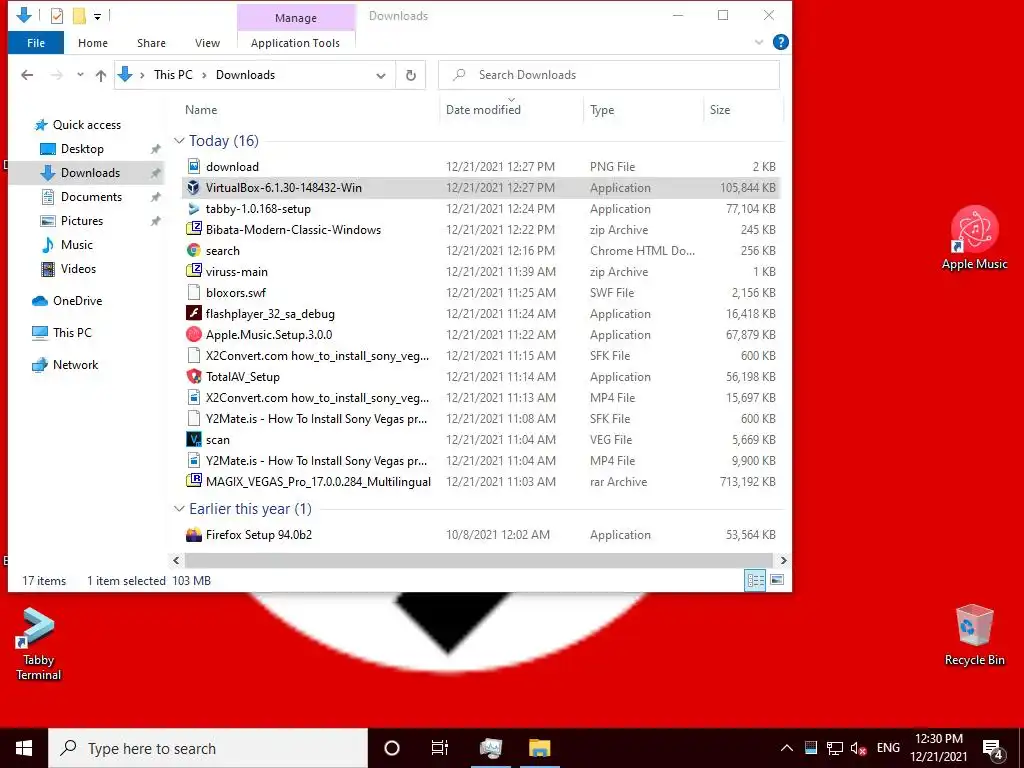
Task: Select Pictures in the navigation pane
Action: pyautogui.click(x=82, y=221)
